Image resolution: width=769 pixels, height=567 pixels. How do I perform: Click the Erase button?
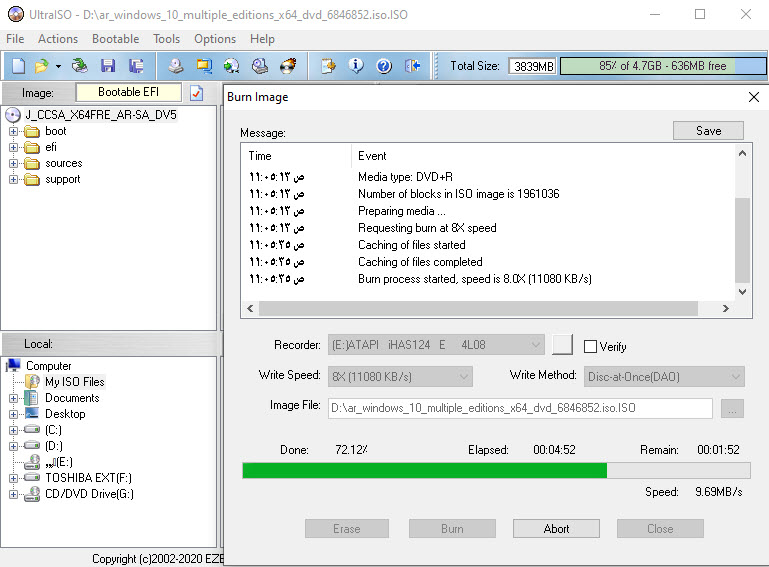click(x=347, y=529)
